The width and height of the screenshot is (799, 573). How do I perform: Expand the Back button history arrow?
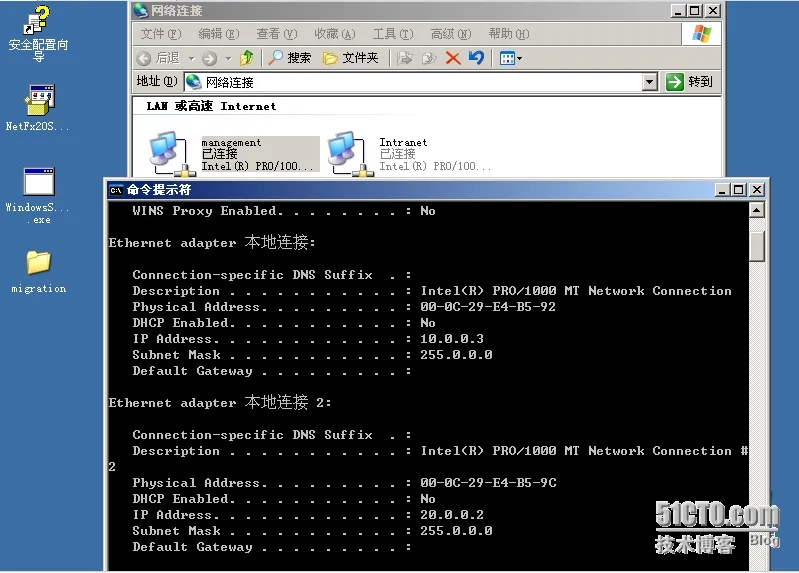192,59
